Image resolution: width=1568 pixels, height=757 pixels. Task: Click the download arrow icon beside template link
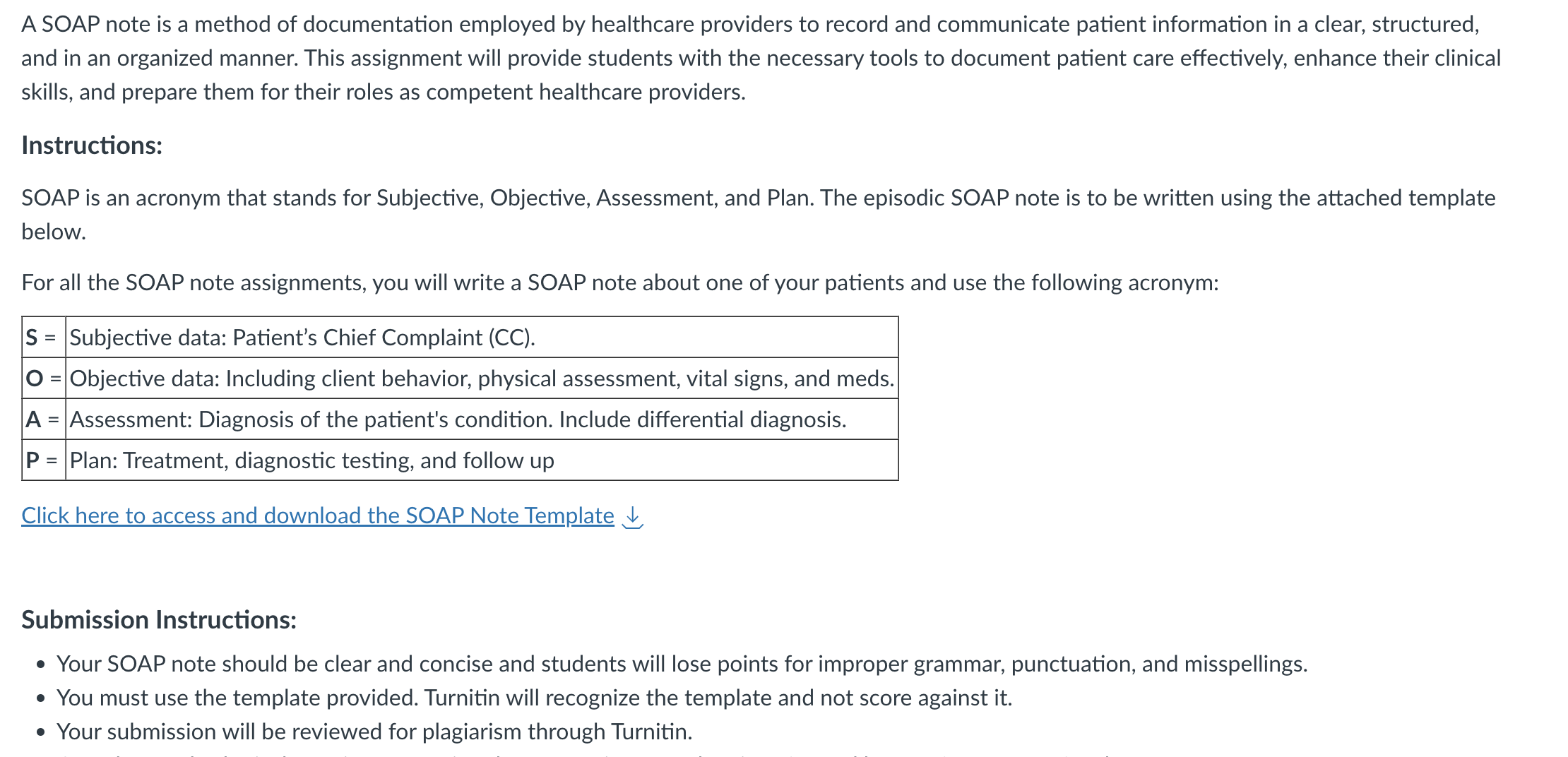[632, 517]
